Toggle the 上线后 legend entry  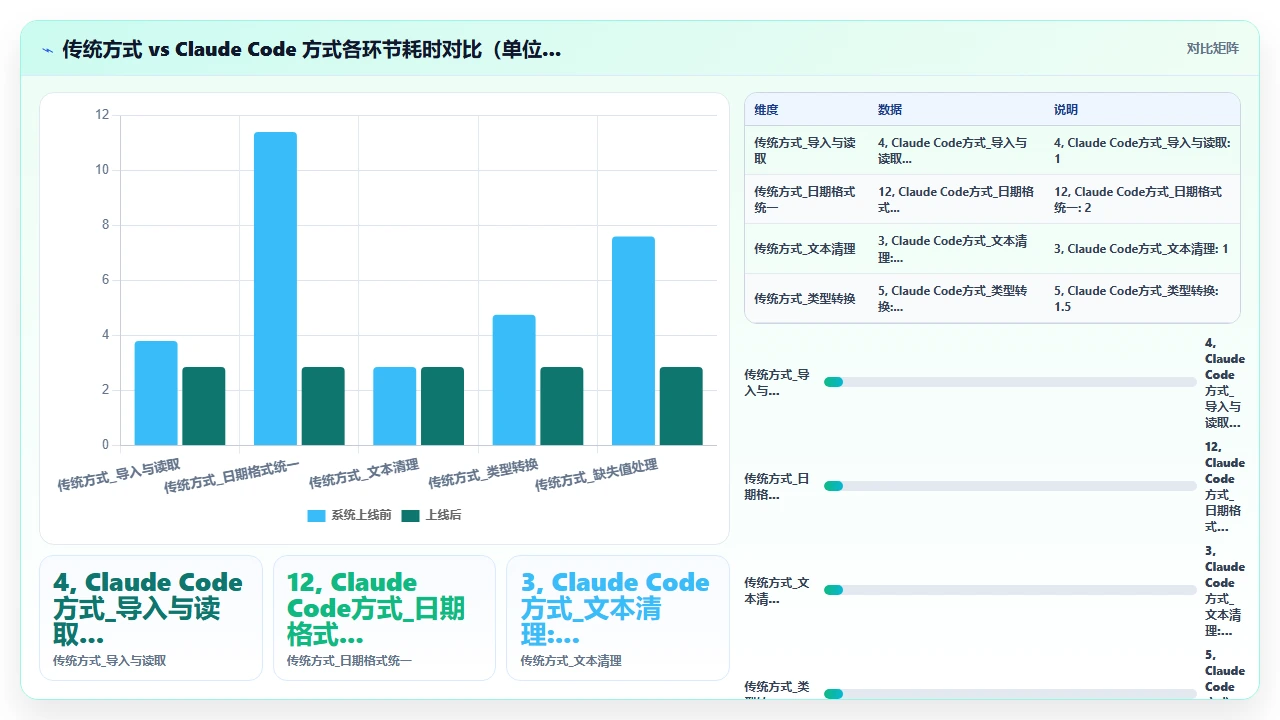point(431,515)
